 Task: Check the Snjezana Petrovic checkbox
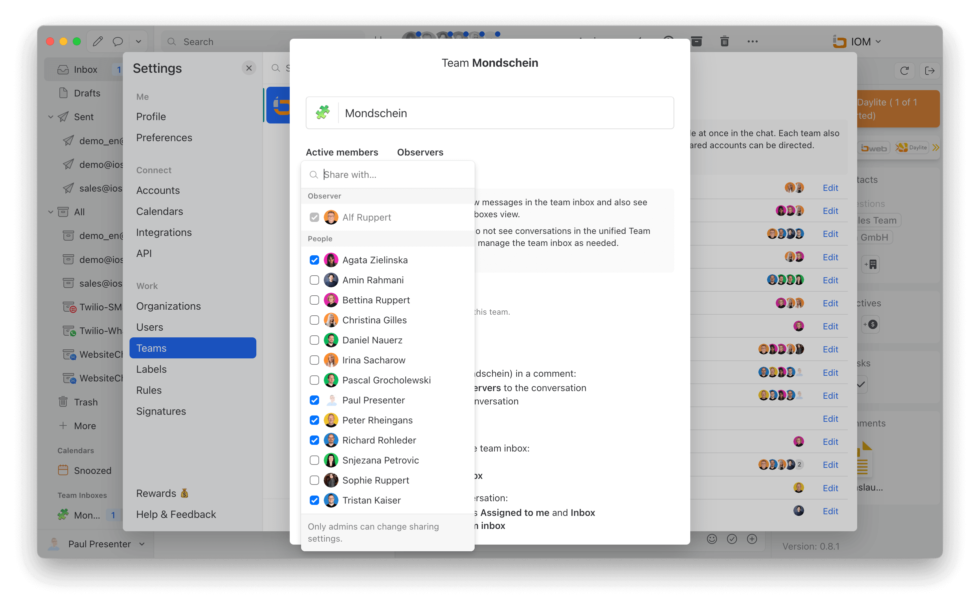pyautogui.click(x=314, y=459)
